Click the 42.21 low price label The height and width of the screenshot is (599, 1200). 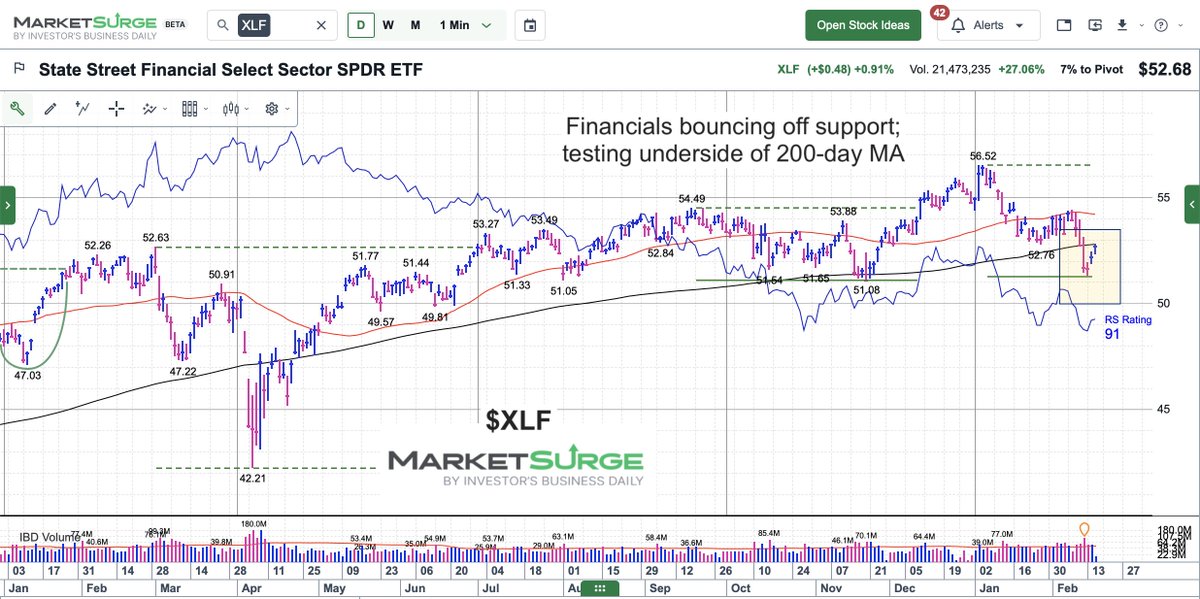pyautogui.click(x=254, y=478)
